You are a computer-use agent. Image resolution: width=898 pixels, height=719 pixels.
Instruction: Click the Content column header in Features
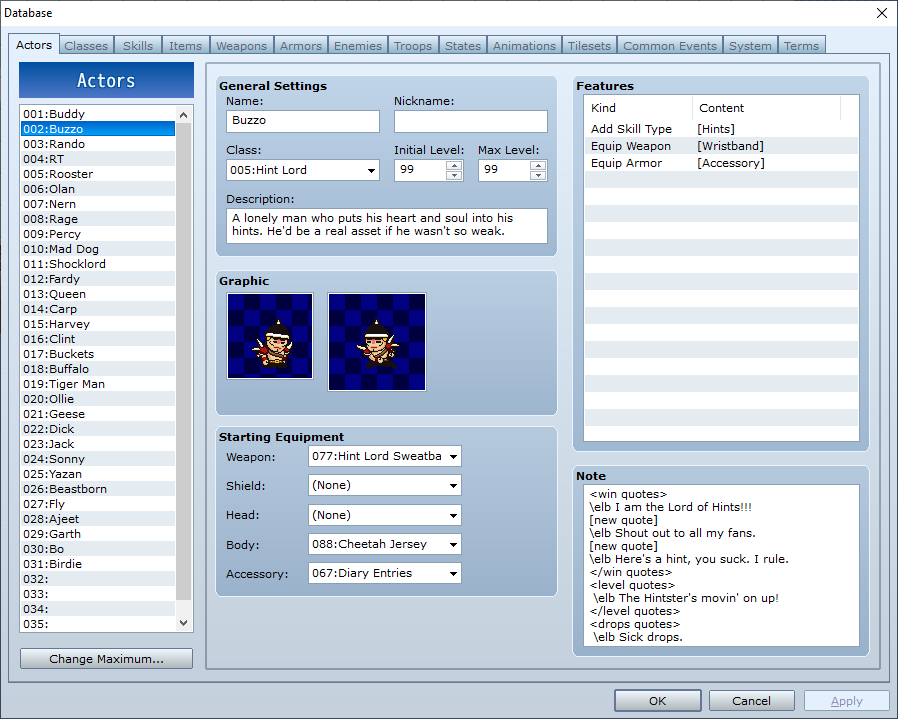pos(766,108)
